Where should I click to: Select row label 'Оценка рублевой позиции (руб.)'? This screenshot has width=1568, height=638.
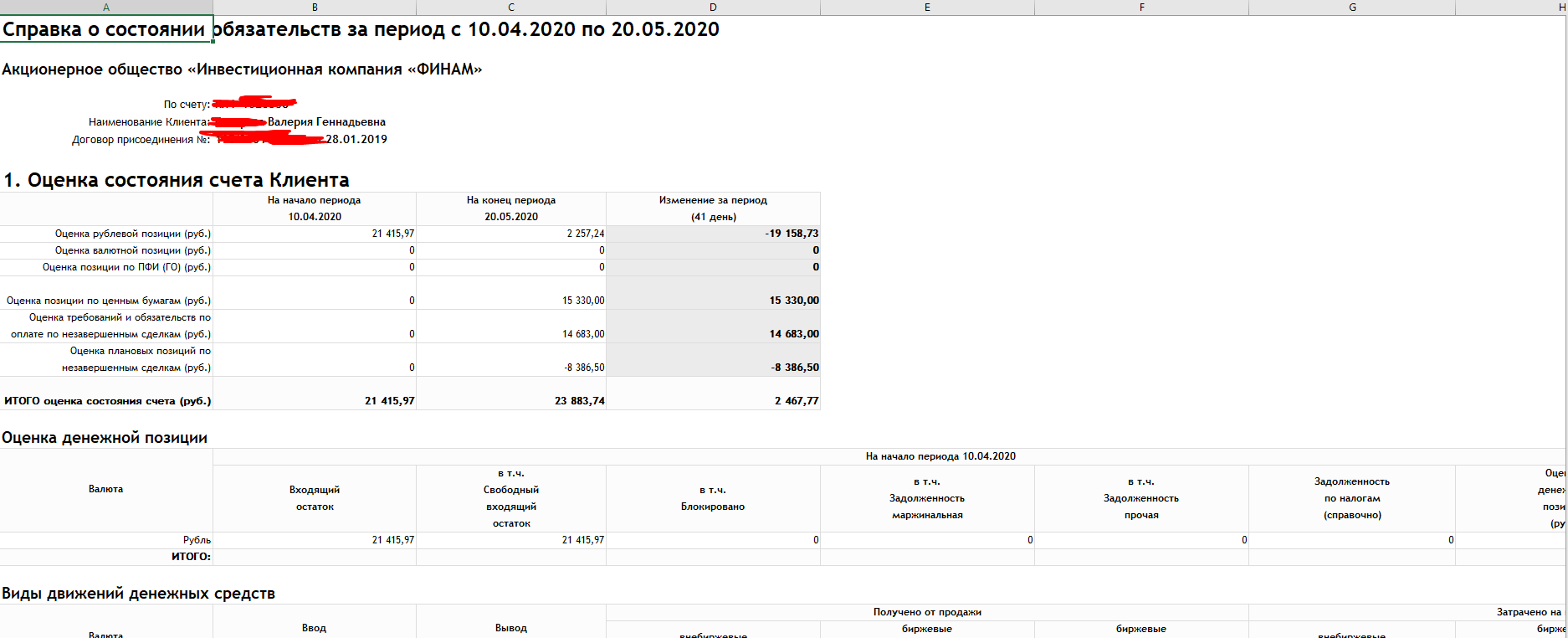pos(133,234)
